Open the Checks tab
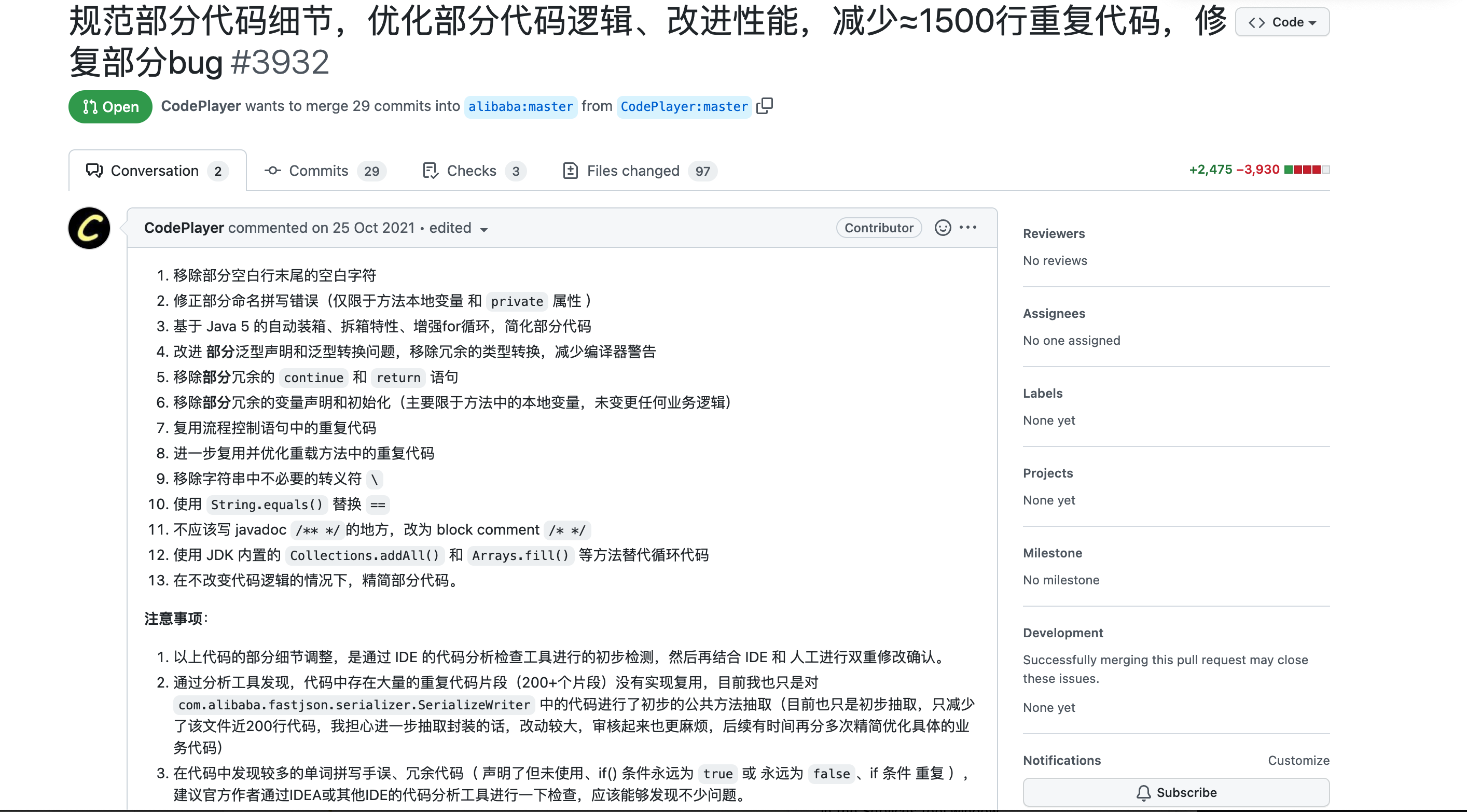This screenshot has width=1467, height=812. 472,170
